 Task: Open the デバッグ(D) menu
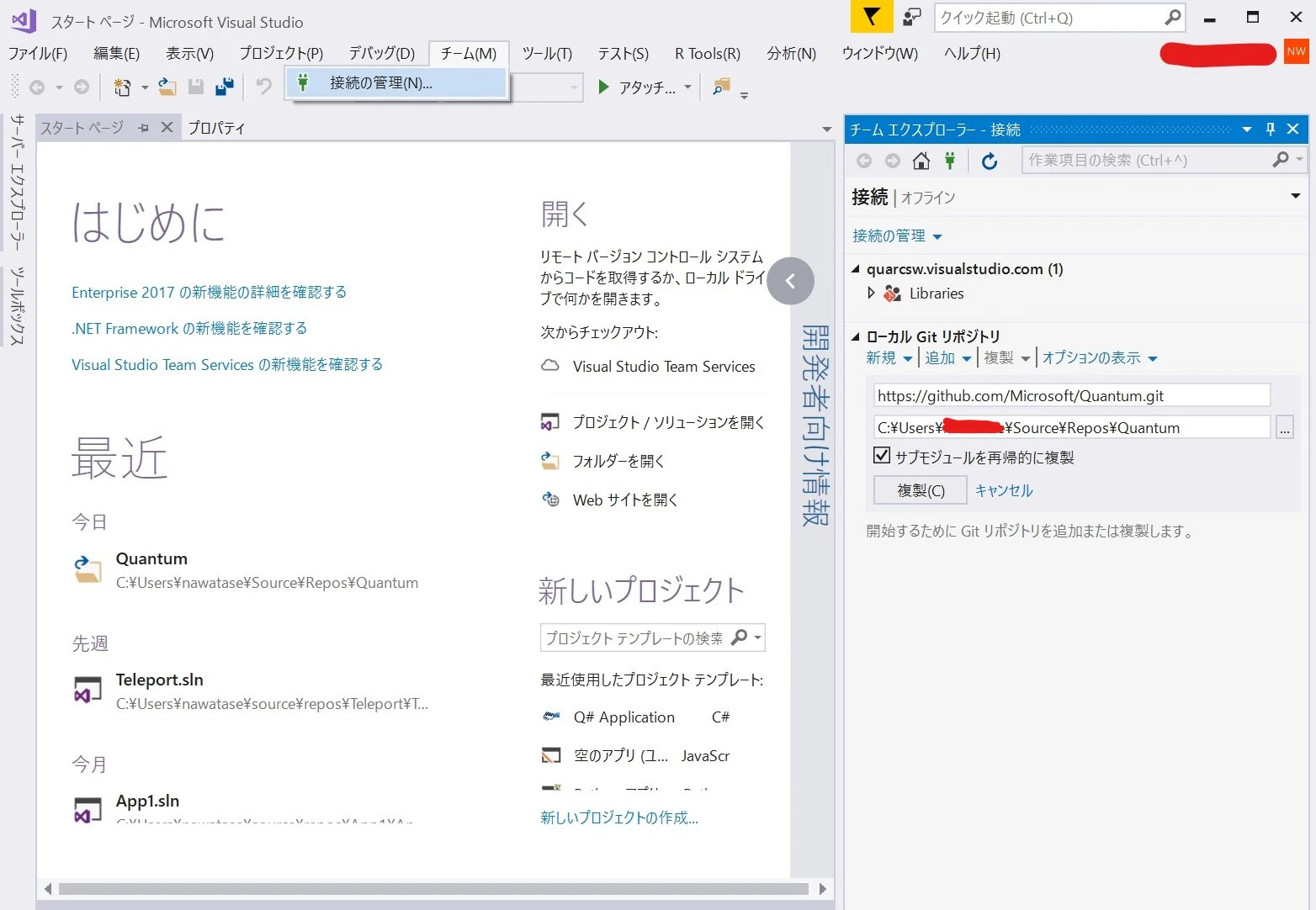click(x=381, y=54)
